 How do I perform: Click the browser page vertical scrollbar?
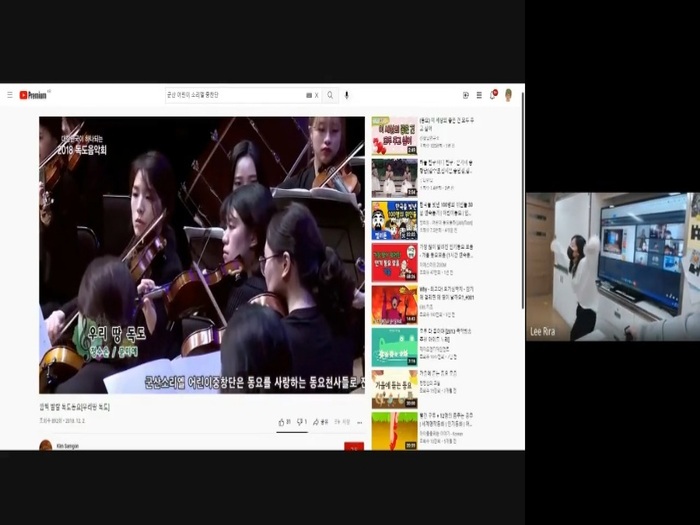[523, 201]
